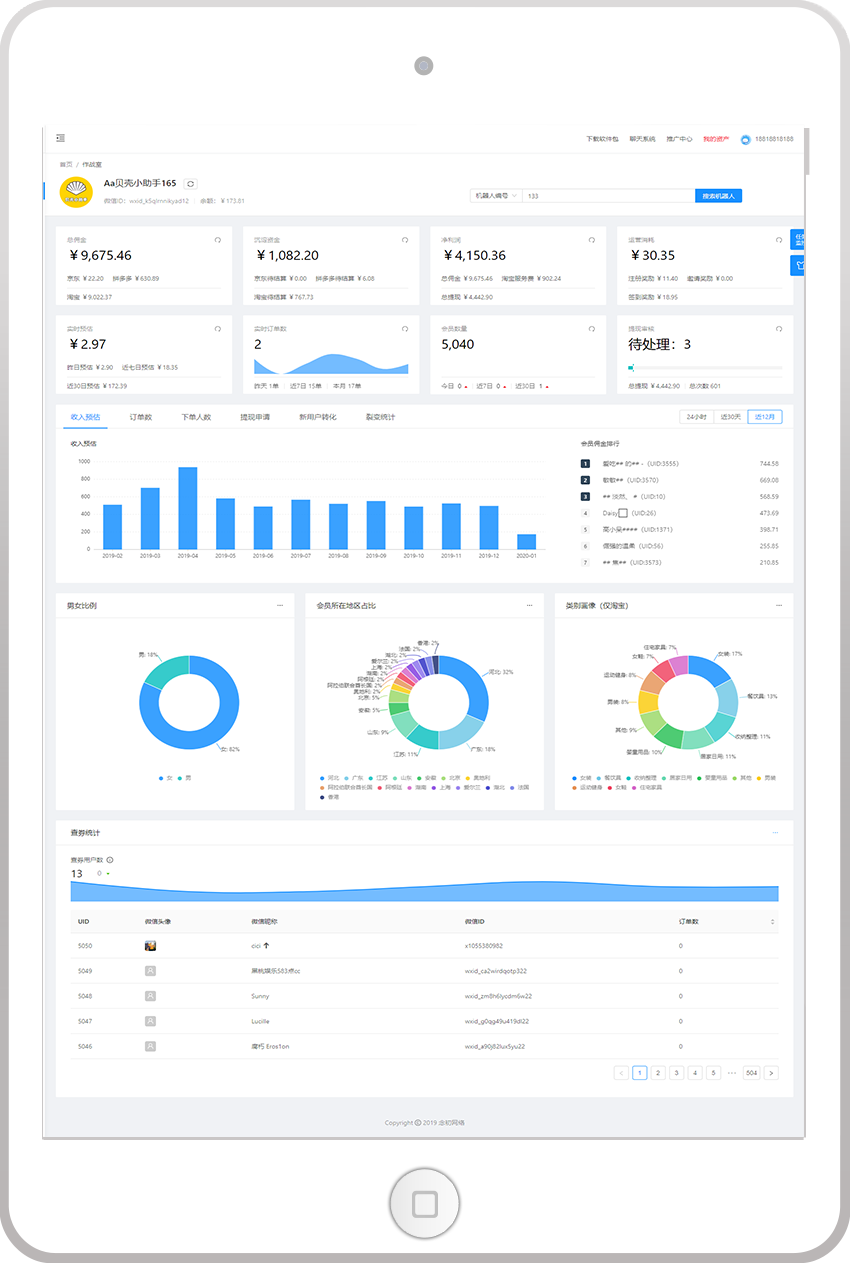Click the placeholder avatar icon for UID 5049
The image size is (850, 1263).
point(150,970)
